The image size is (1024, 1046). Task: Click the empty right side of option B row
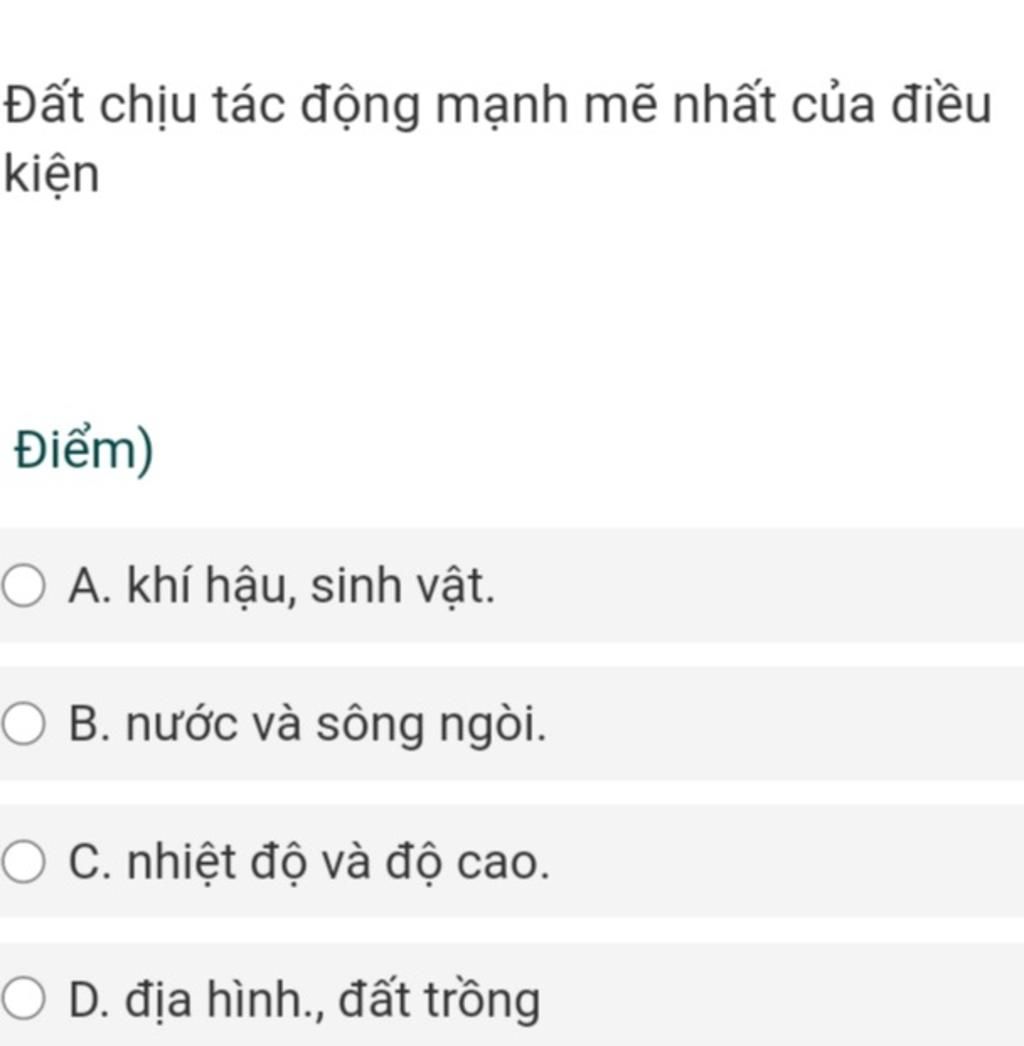point(786,723)
